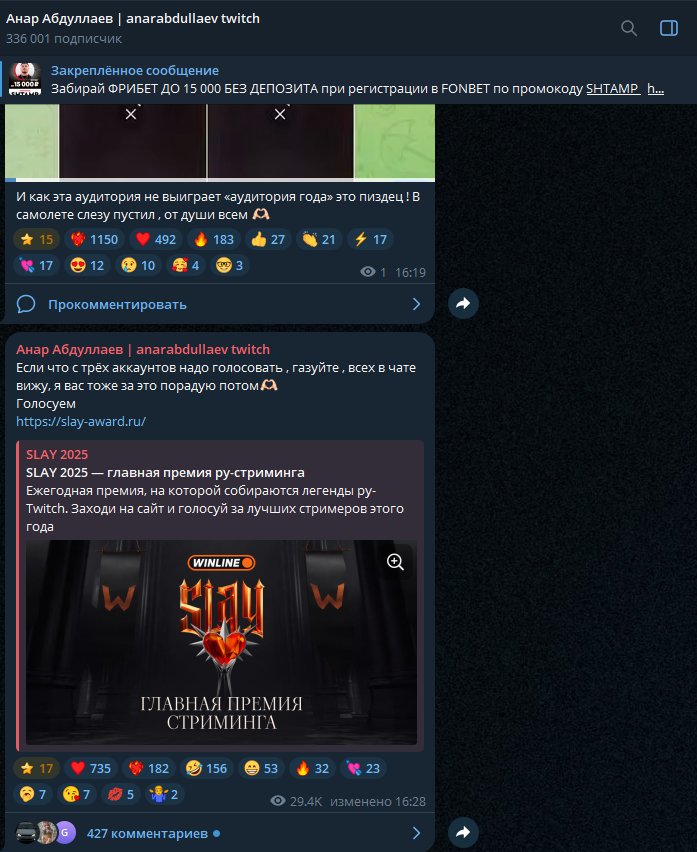The height and width of the screenshot is (852, 697).
Task: Toggle lightning bolt reaction 17
Action: [x=371, y=240]
